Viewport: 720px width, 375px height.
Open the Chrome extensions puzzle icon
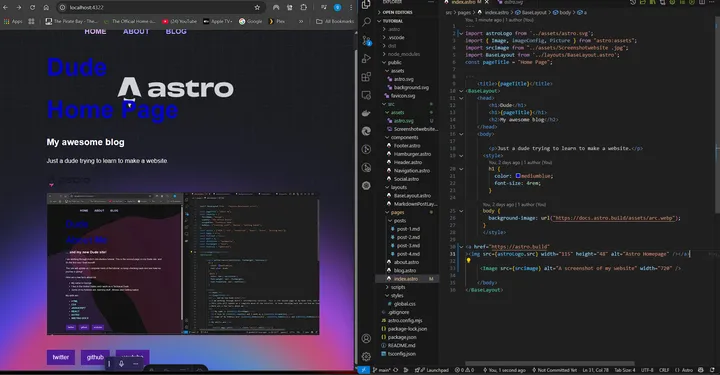(304, 7)
